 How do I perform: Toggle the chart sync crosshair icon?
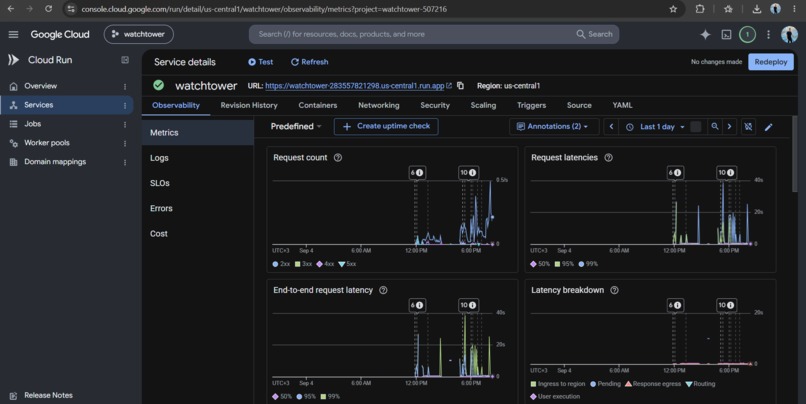coord(748,126)
